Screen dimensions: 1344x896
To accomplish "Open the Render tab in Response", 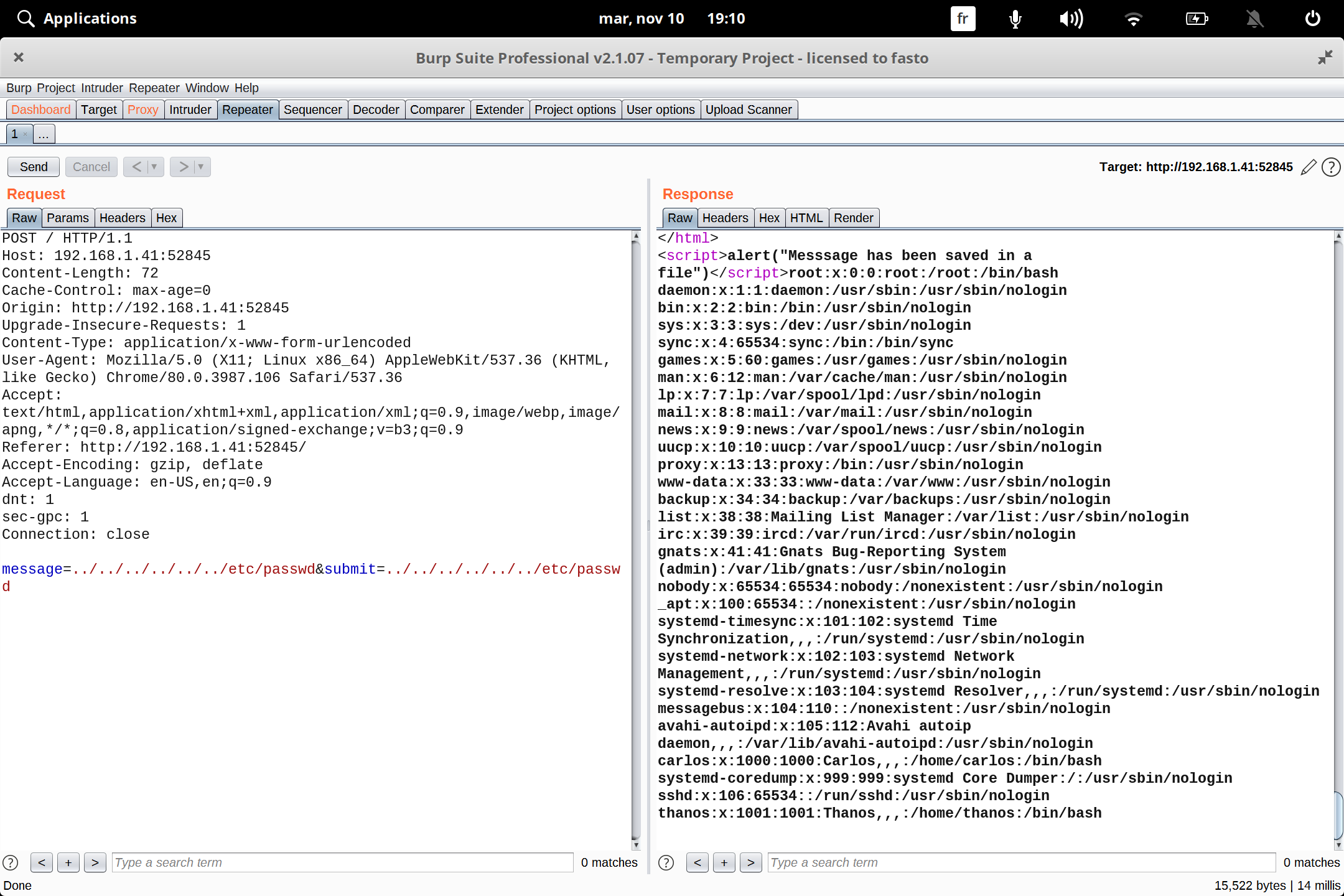I will click(x=853, y=218).
